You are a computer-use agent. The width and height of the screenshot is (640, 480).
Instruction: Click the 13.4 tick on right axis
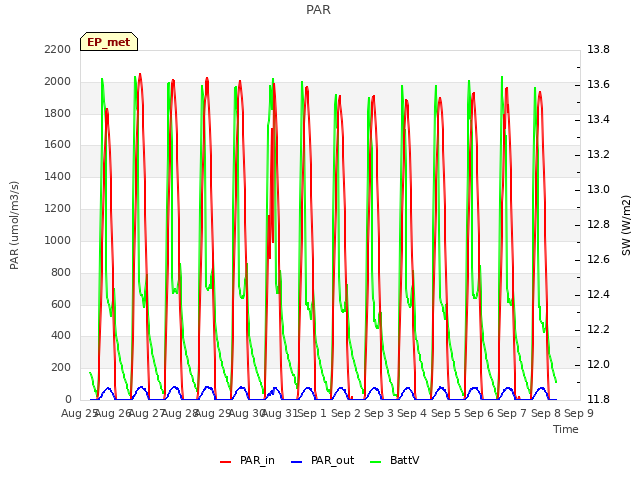[x=598, y=119]
